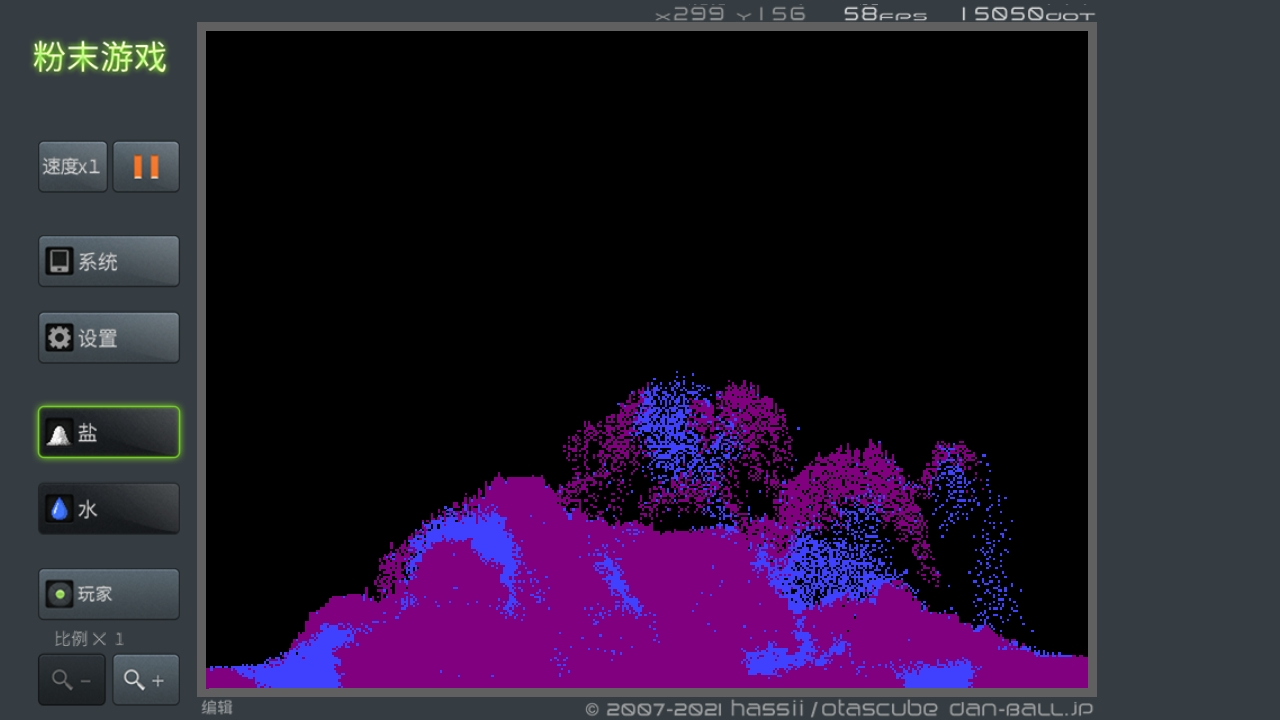Click the 比例 × 1 scale label
This screenshot has width=1280, height=720.
89,638
